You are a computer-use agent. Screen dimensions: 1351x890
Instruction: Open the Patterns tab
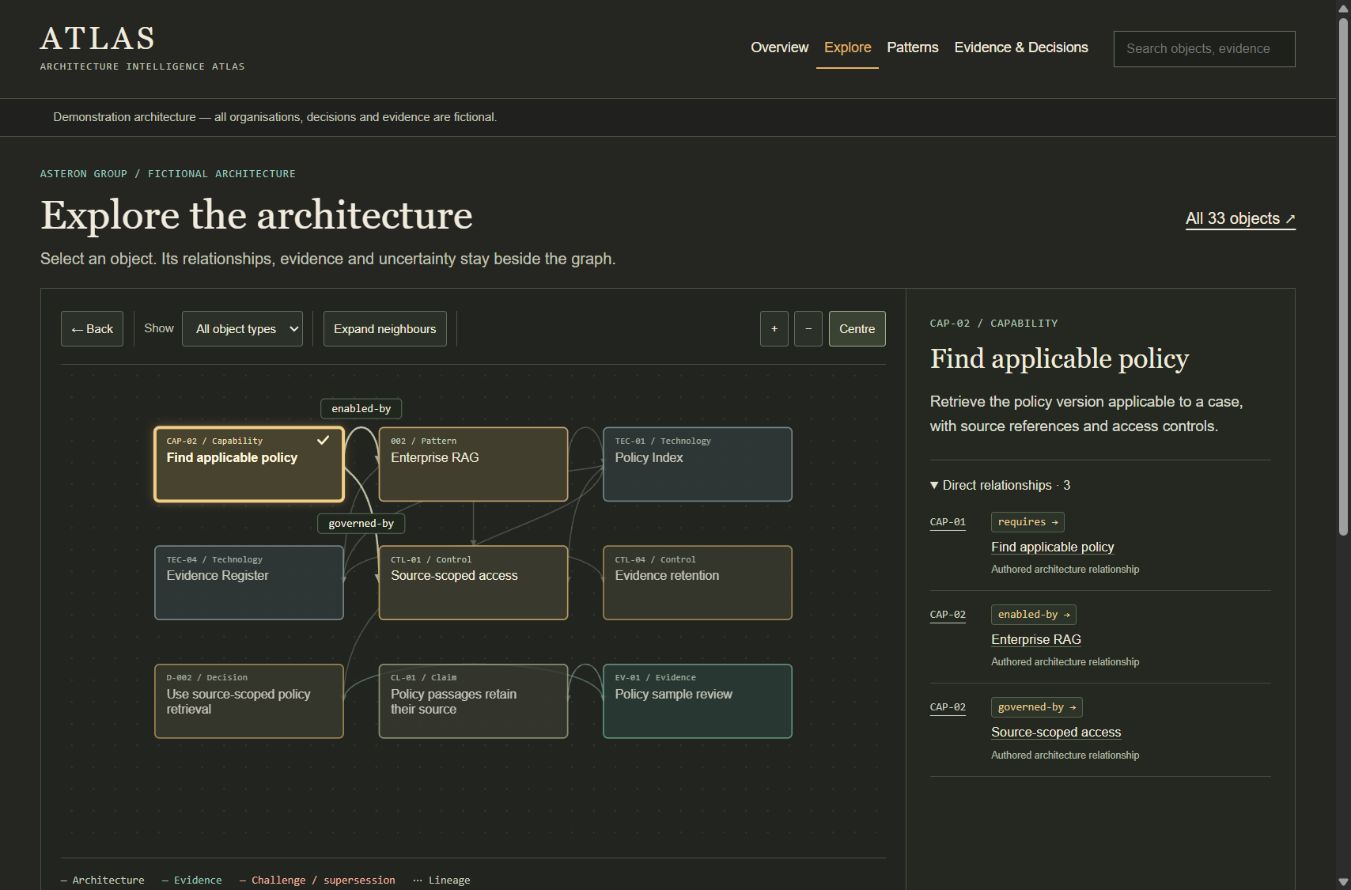click(912, 47)
